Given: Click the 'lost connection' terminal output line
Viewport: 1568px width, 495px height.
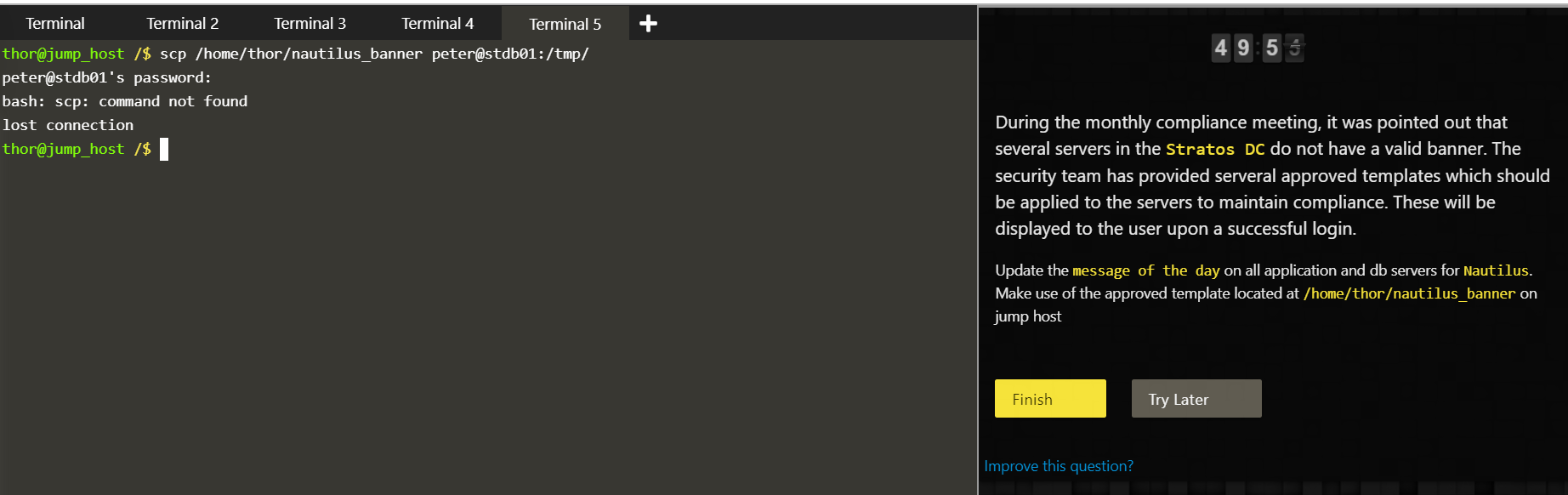Looking at the screenshot, I should click(x=68, y=125).
